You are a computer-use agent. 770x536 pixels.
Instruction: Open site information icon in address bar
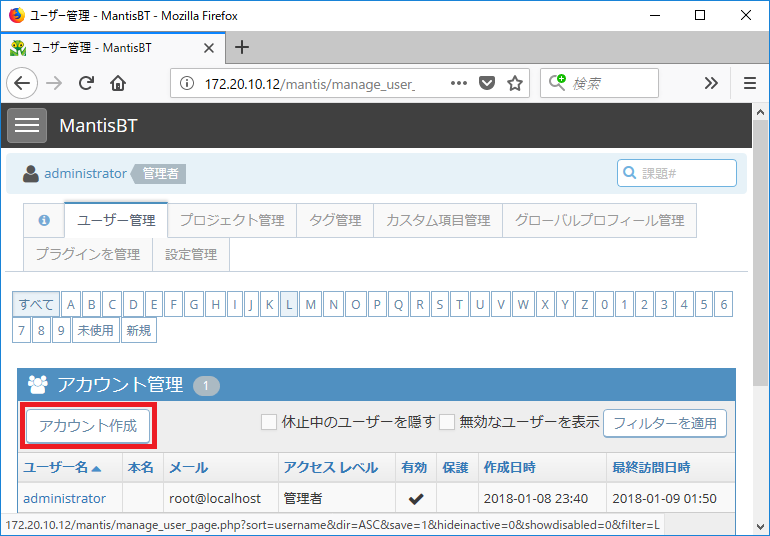186,83
